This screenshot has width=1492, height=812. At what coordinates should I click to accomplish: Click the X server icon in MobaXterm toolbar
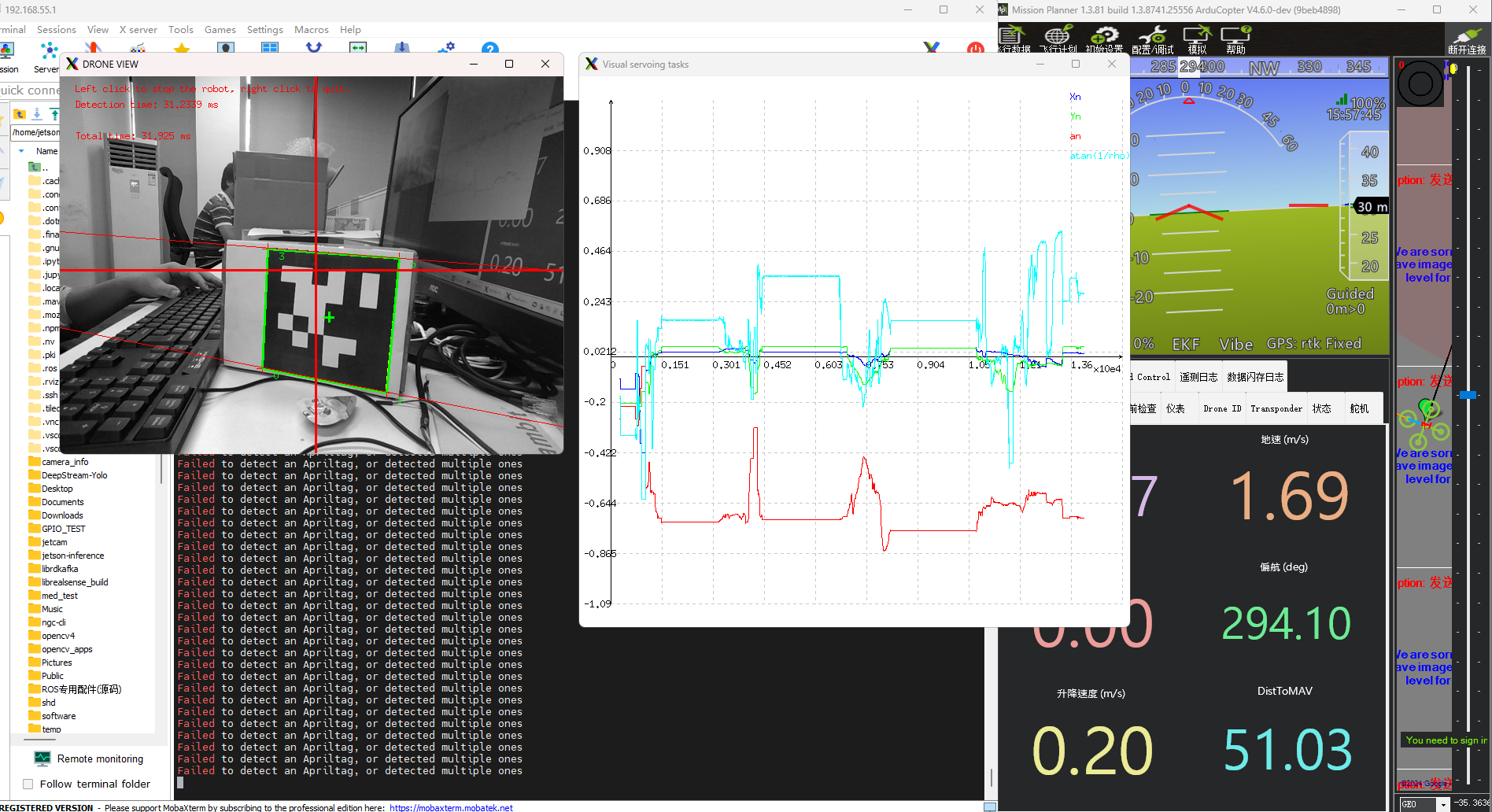[932, 48]
